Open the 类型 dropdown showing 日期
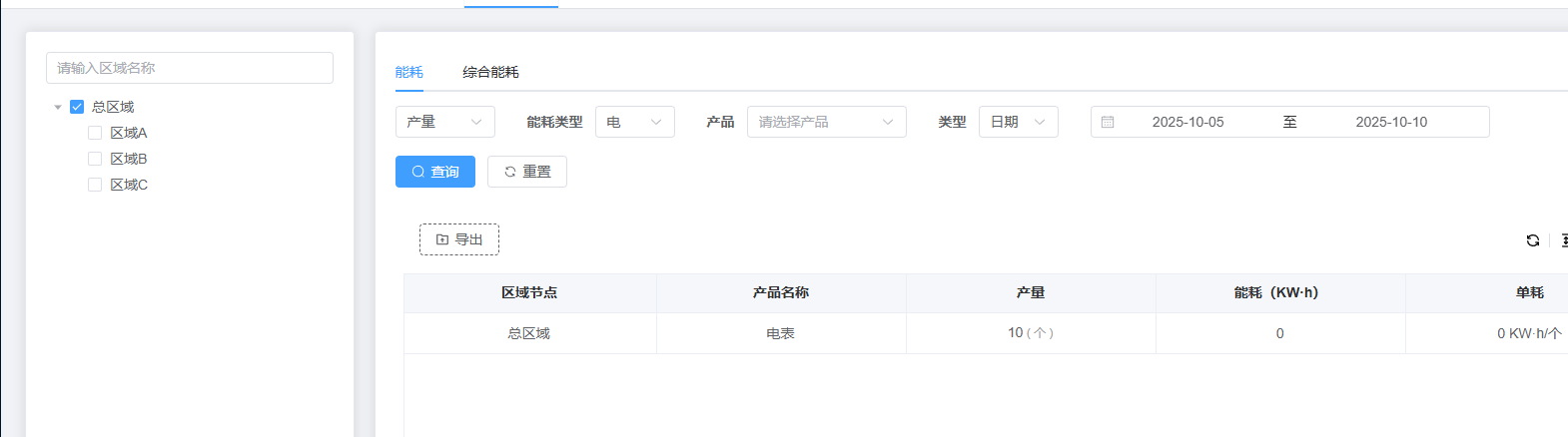 coord(1019,122)
